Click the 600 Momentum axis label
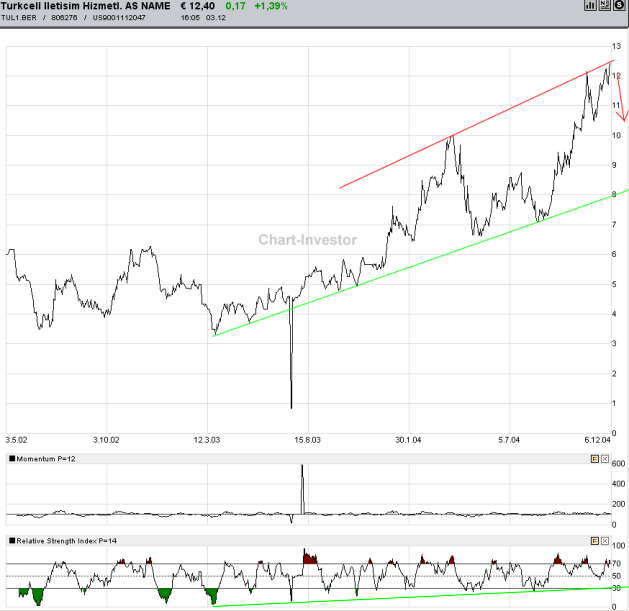 point(619,464)
